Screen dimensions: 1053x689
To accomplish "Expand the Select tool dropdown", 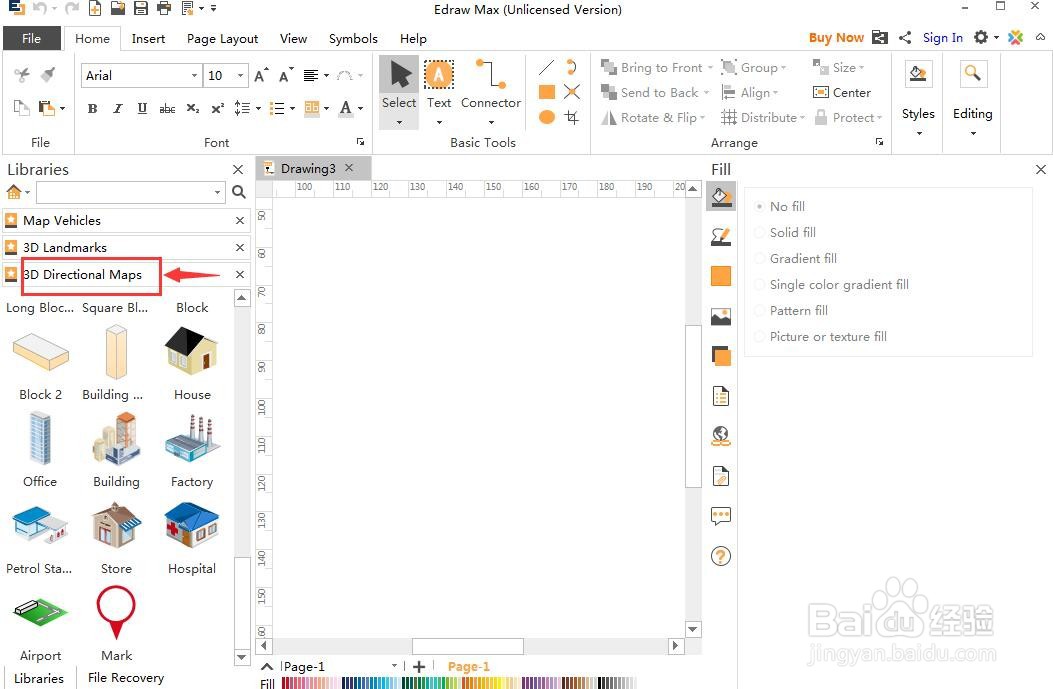I will [399, 122].
